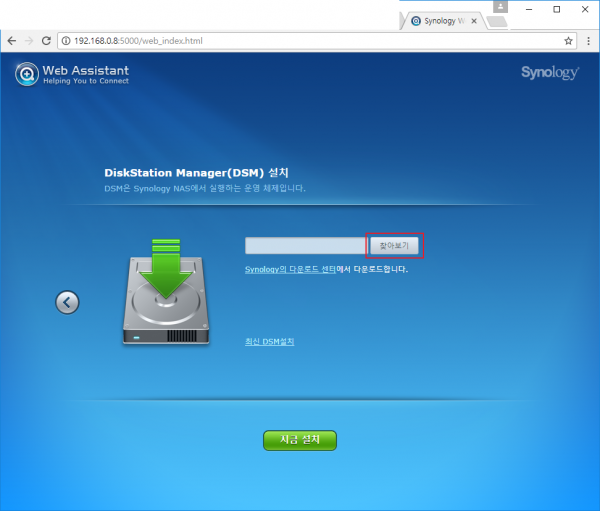The image size is (600, 511).
Task: Reload the current page
Action: 47,41
